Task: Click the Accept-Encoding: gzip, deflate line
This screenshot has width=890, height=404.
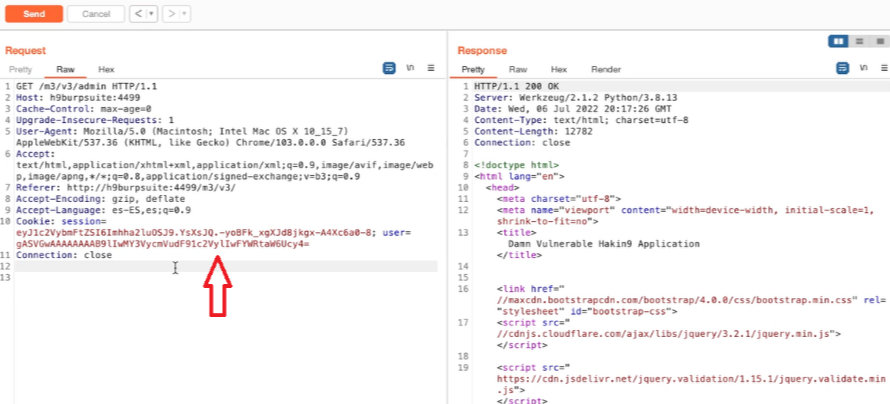Action: click(x=100, y=199)
